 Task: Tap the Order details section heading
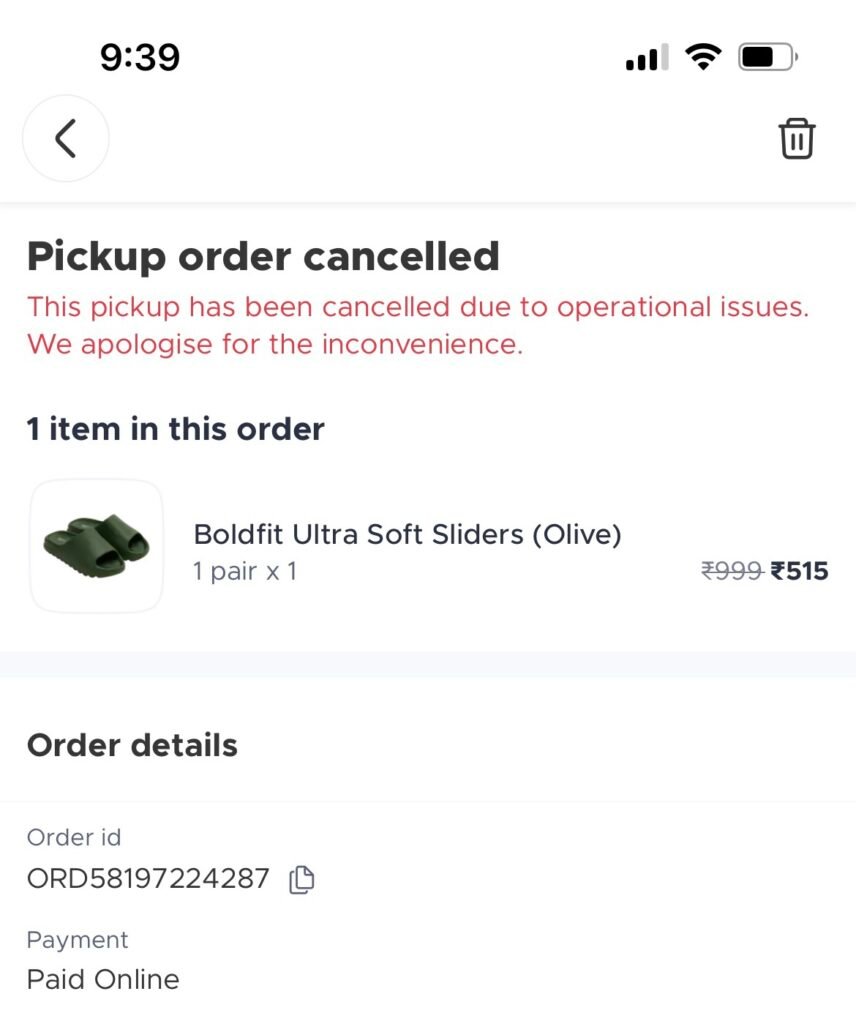pos(132,745)
